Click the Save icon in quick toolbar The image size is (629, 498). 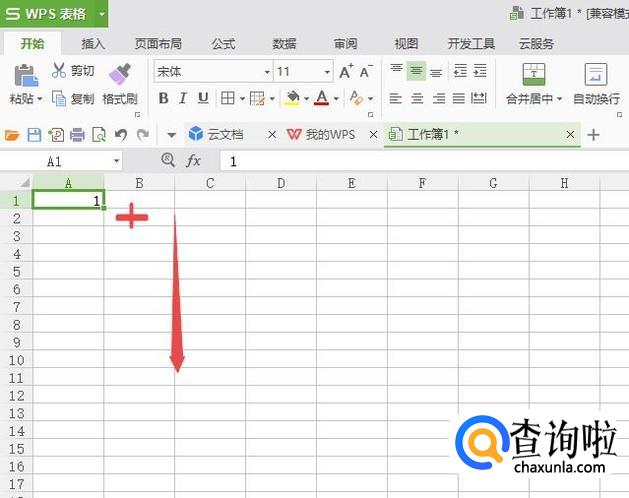34,135
